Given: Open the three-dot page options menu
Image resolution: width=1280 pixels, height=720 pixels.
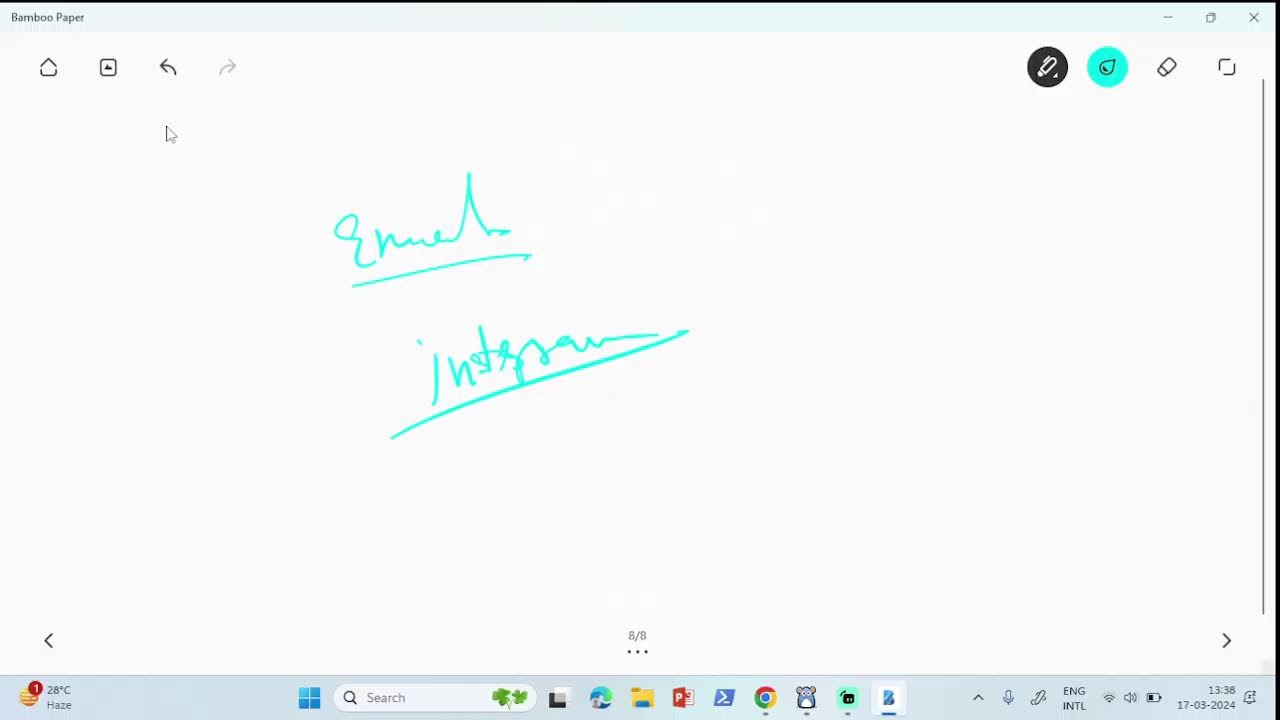Looking at the screenshot, I should pyautogui.click(x=637, y=652).
